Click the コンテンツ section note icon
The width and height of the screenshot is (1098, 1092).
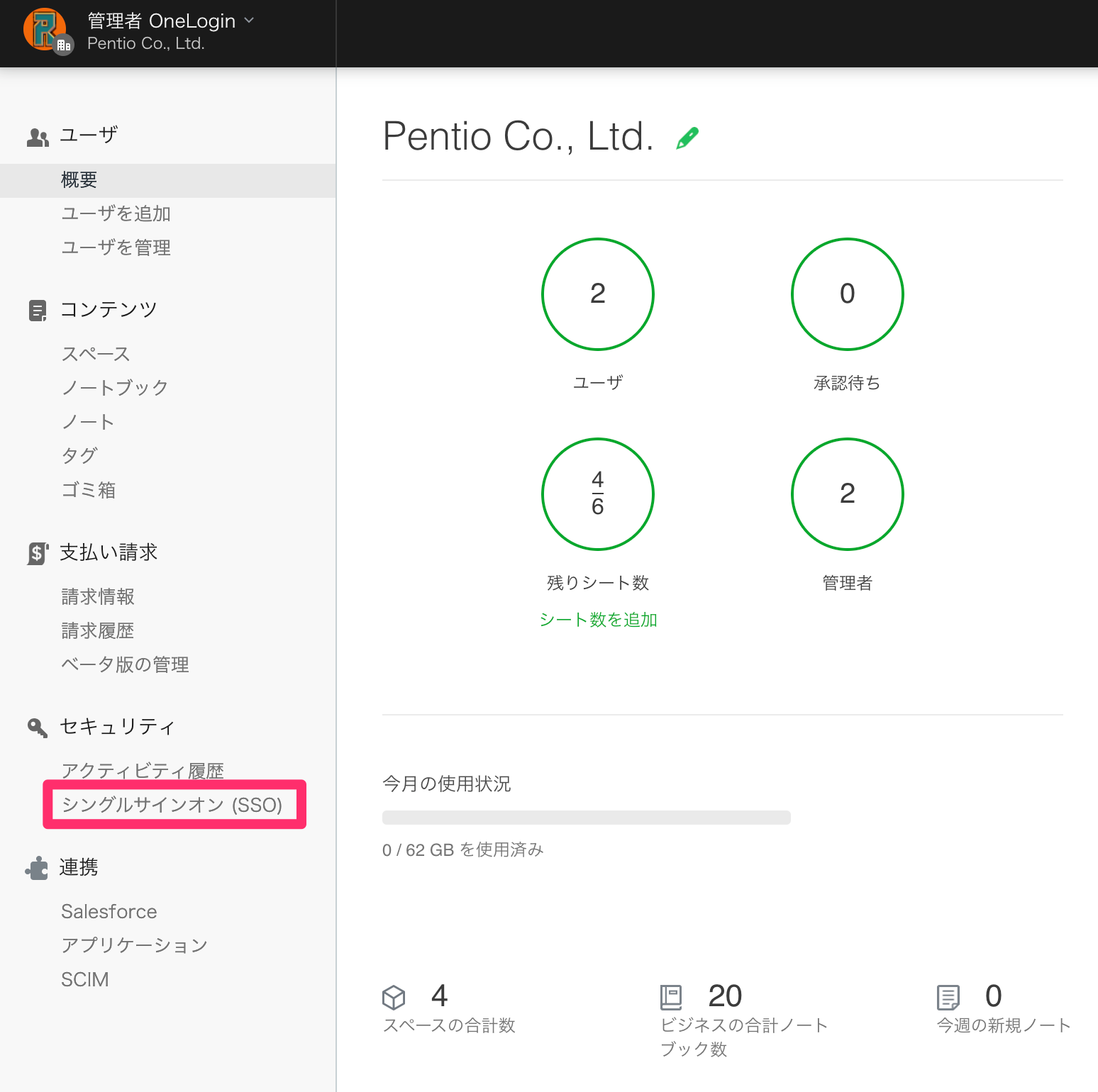coord(38,311)
